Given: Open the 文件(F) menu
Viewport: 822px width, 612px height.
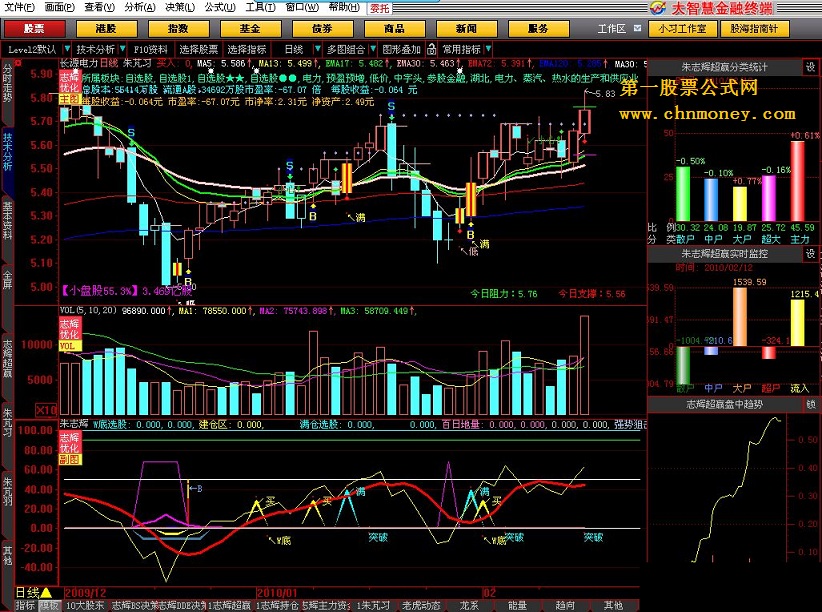Looking at the screenshot, I should (x=19, y=7).
